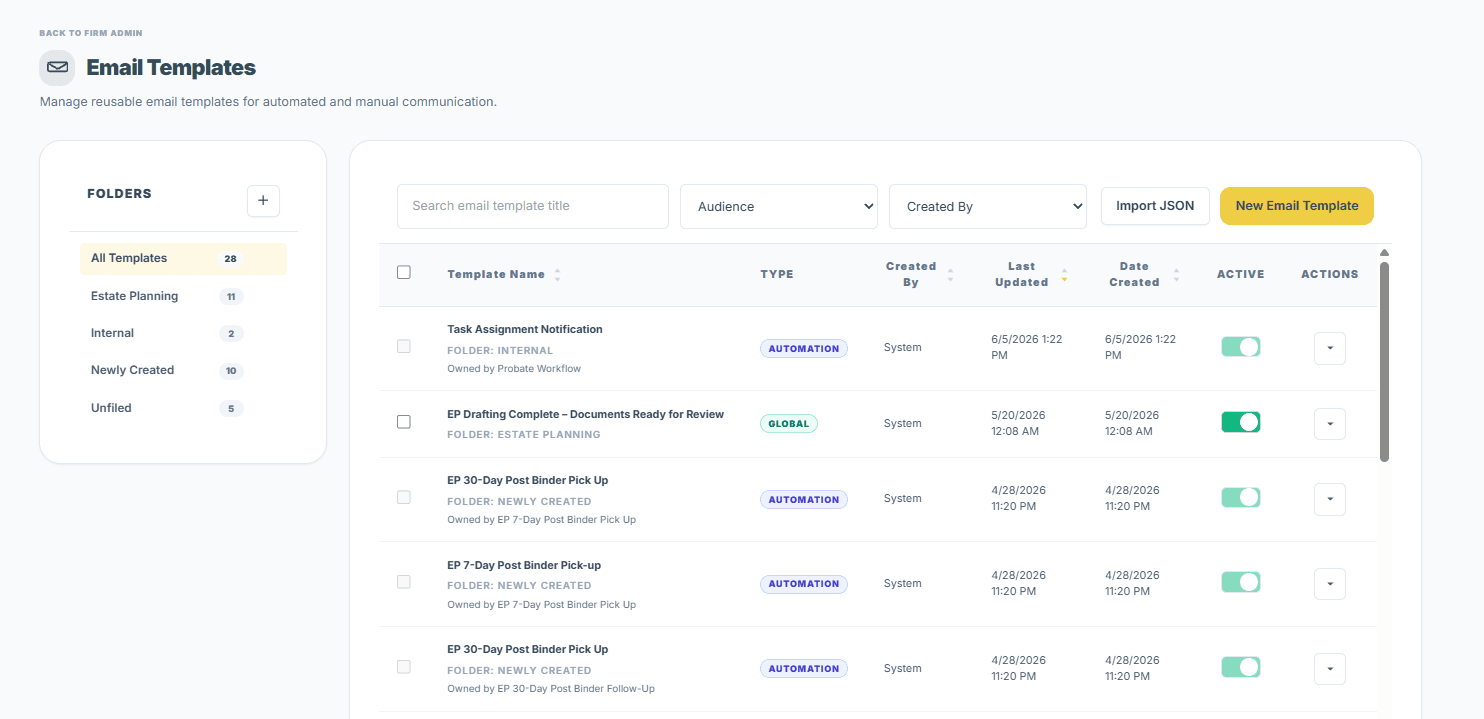1484x719 pixels.
Task: Toggle Active switch for Task Assignment Notification
Action: click(x=1240, y=347)
